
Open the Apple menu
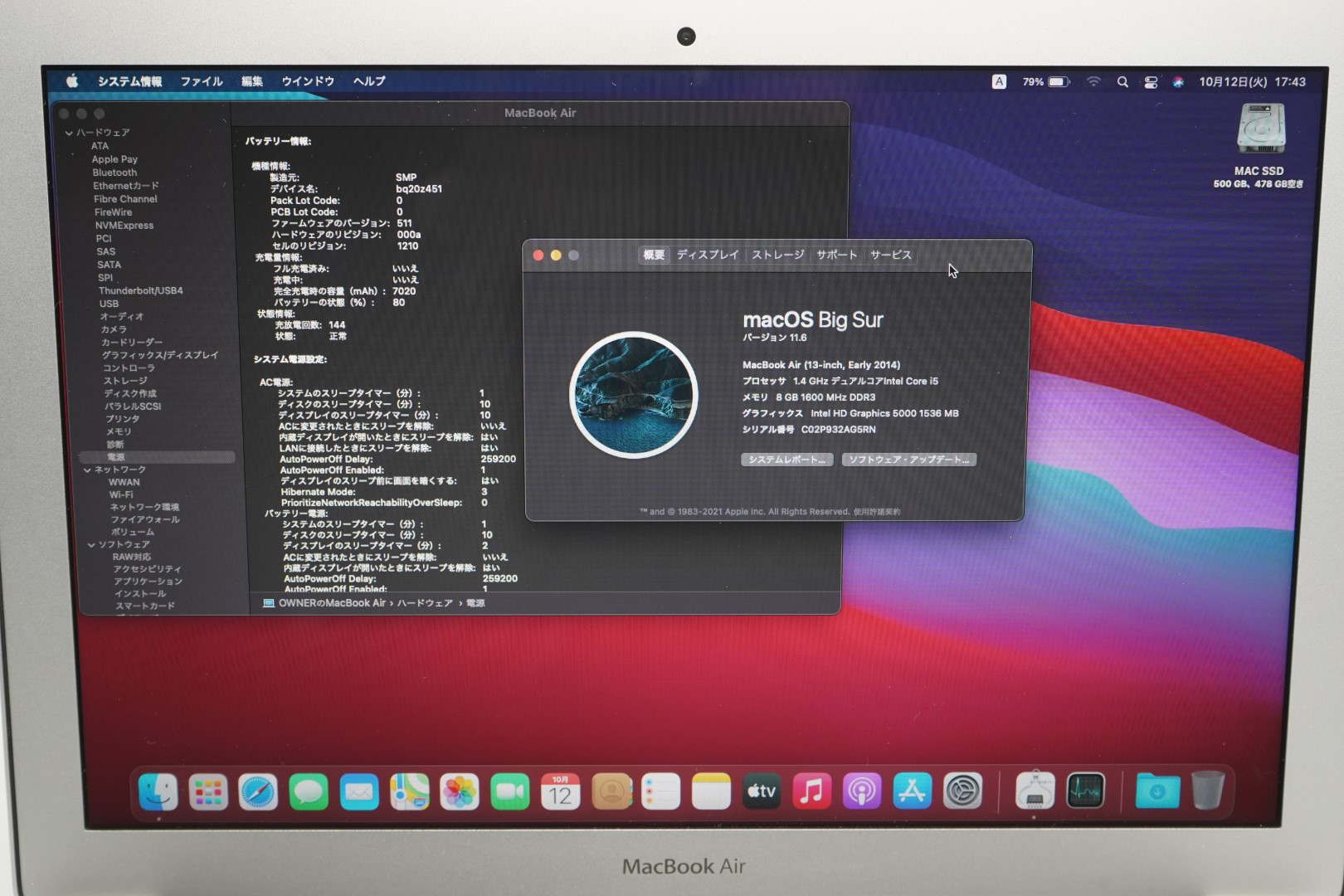click(x=72, y=80)
